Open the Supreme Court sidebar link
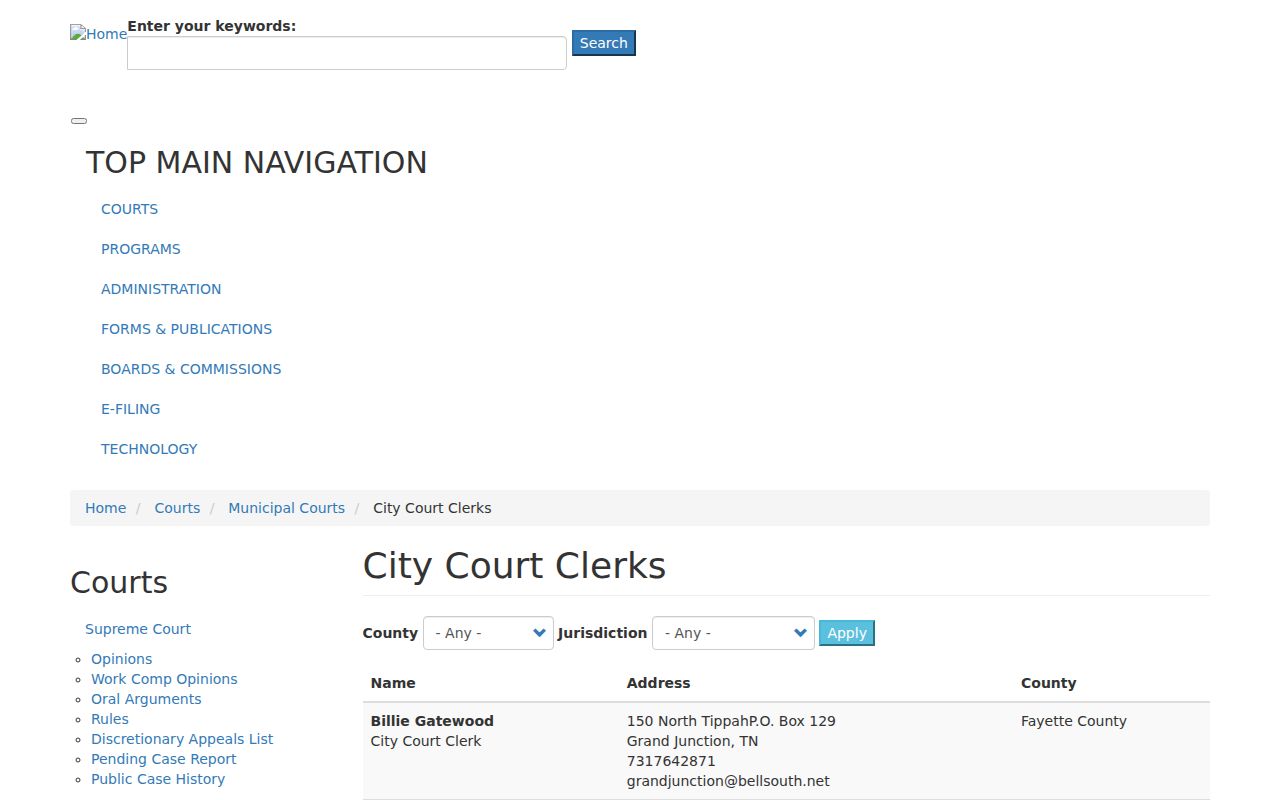Image resolution: width=1280 pixels, height=800 pixels. tap(138, 629)
